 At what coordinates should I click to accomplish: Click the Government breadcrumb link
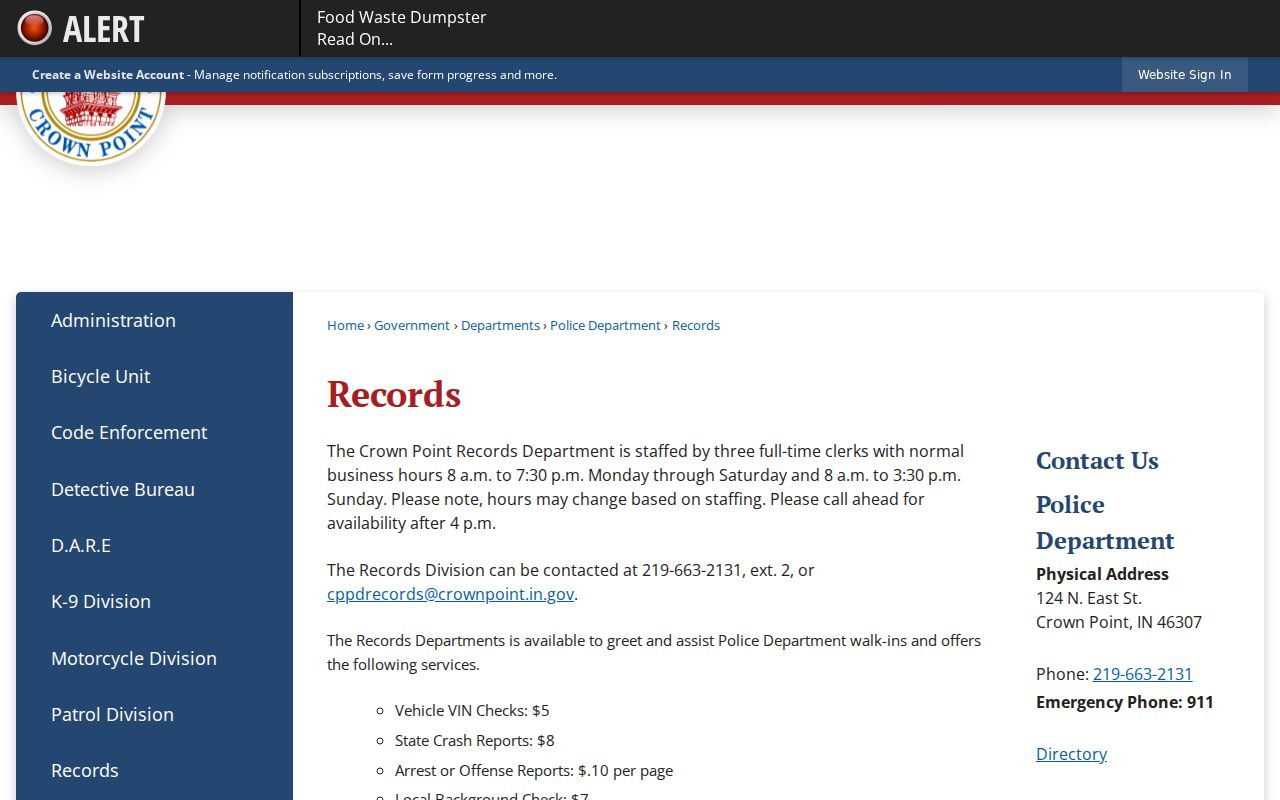point(412,325)
